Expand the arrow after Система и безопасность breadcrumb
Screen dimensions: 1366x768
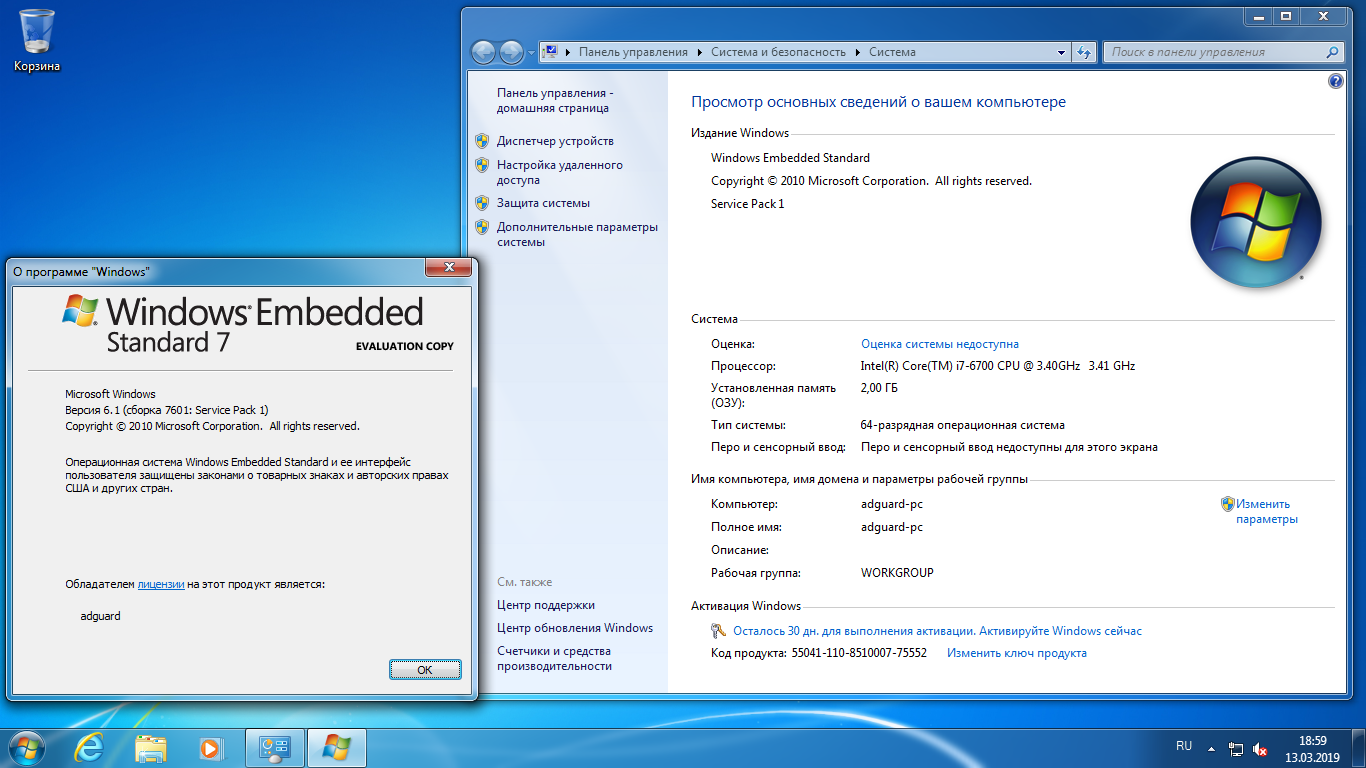tap(858, 52)
